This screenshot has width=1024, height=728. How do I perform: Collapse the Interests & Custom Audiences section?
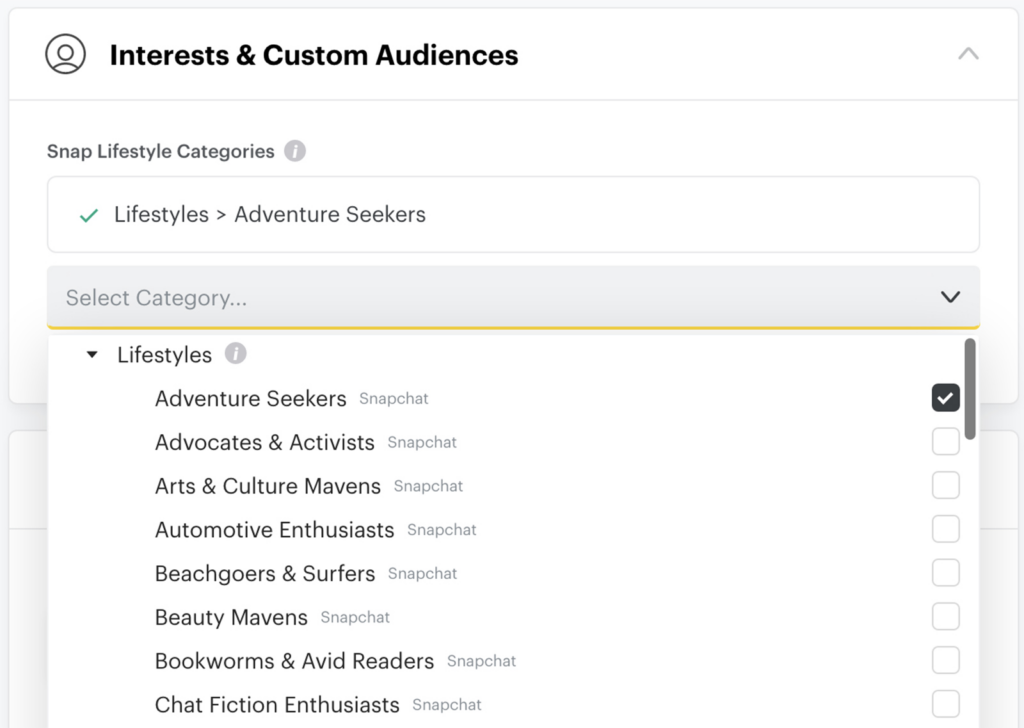968,54
